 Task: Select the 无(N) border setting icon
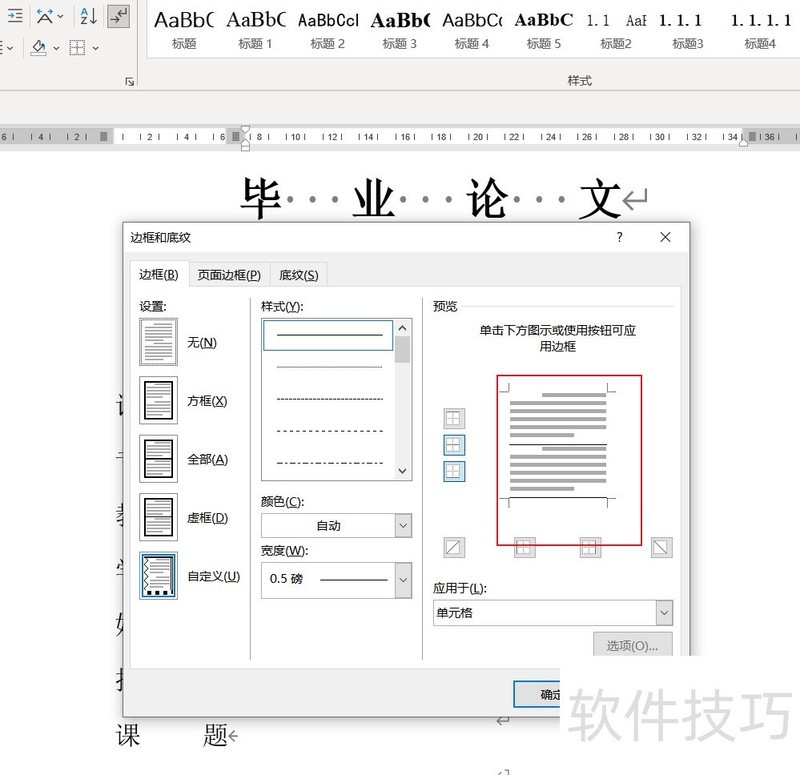coord(158,342)
